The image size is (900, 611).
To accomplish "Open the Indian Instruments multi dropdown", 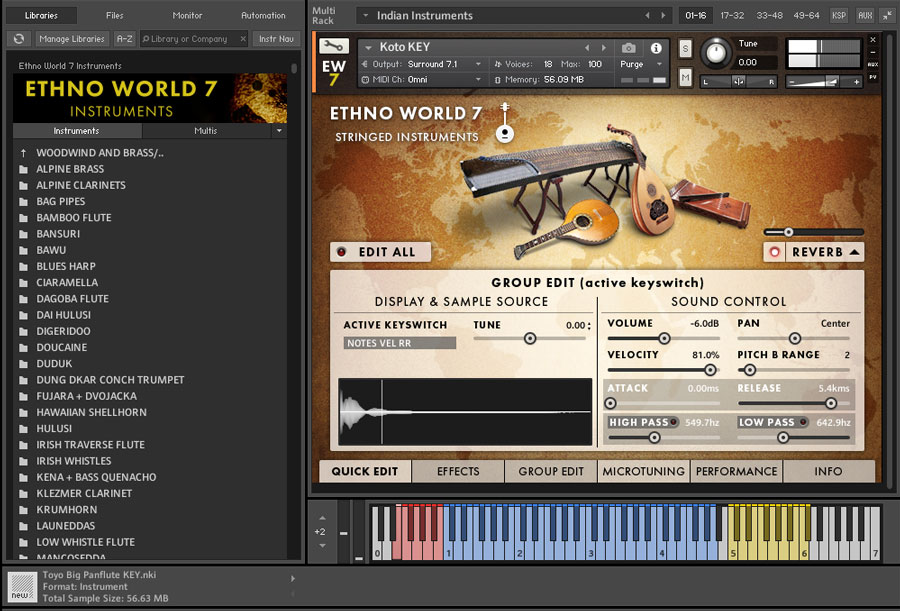I will [365, 16].
